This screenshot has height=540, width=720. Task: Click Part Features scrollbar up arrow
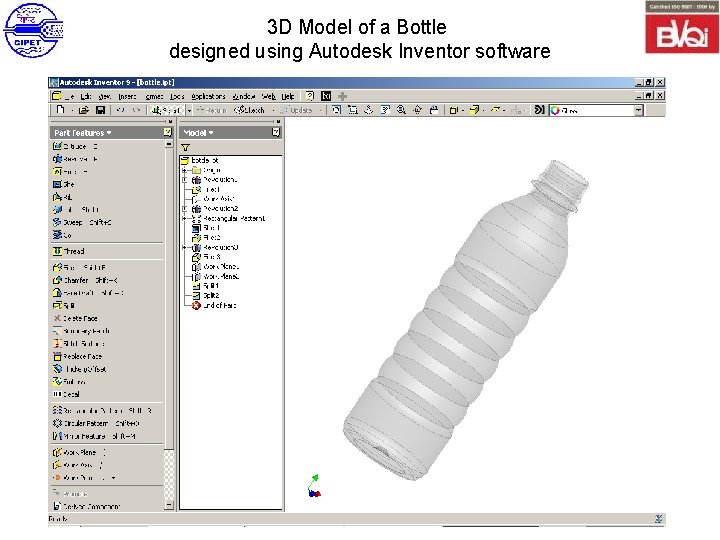pos(169,144)
